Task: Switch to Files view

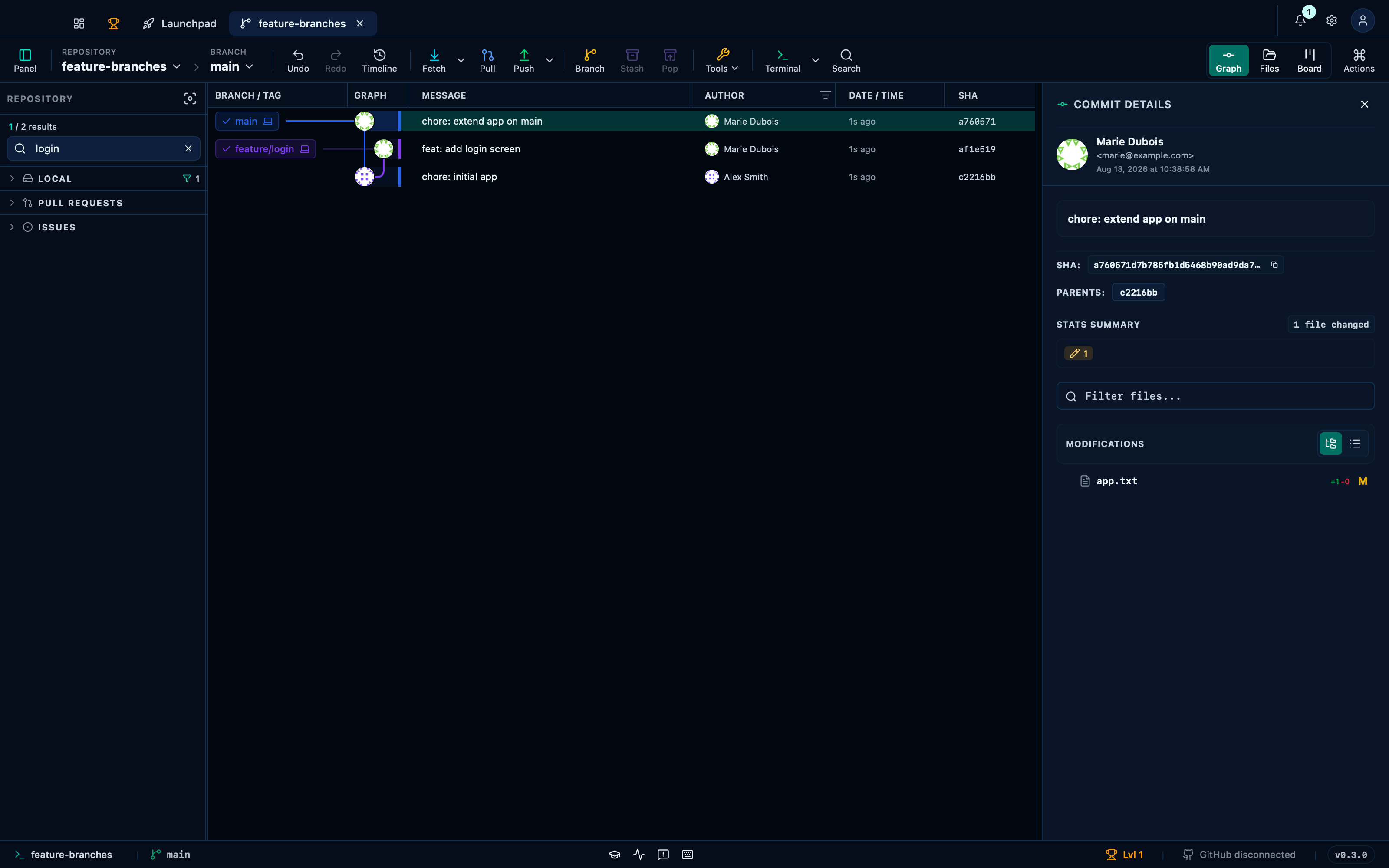Action: click(1269, 60)
